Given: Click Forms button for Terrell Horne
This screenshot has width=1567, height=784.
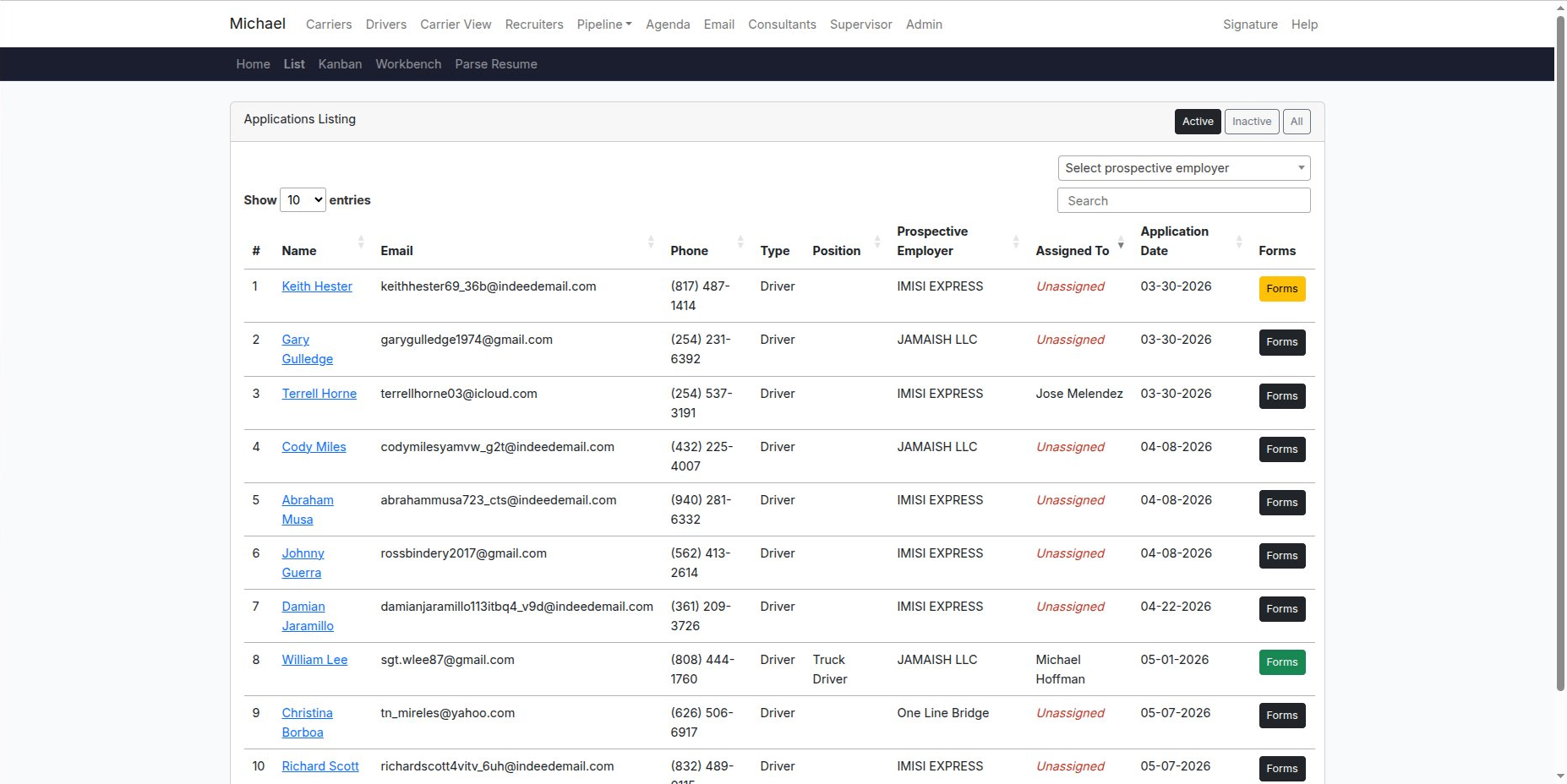Looking at the screenshot, I should tap(1282, 396).
